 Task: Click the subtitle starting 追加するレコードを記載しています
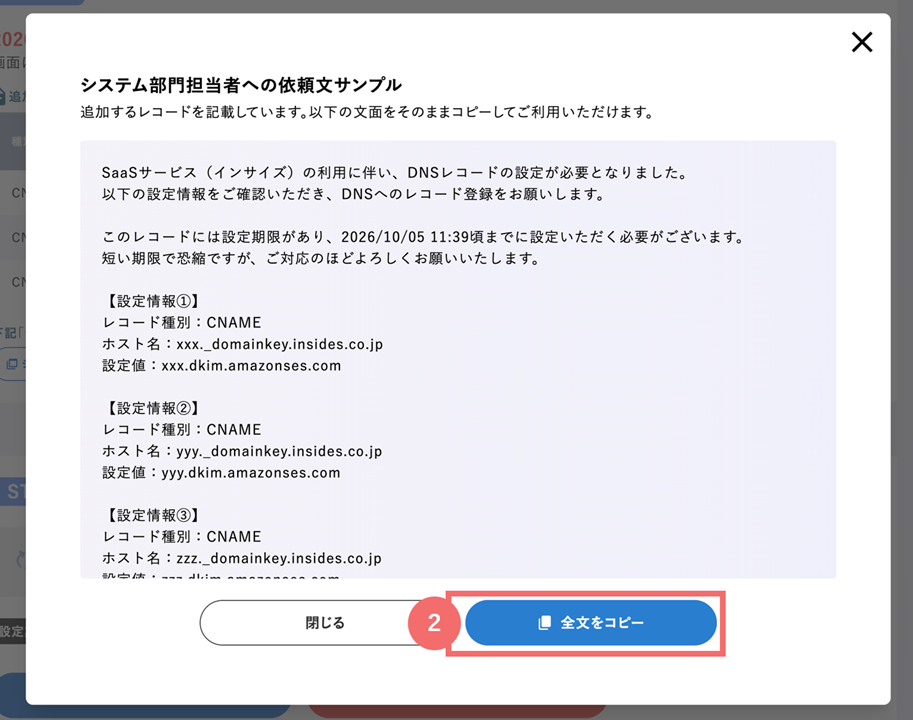[x=367, y=112]
